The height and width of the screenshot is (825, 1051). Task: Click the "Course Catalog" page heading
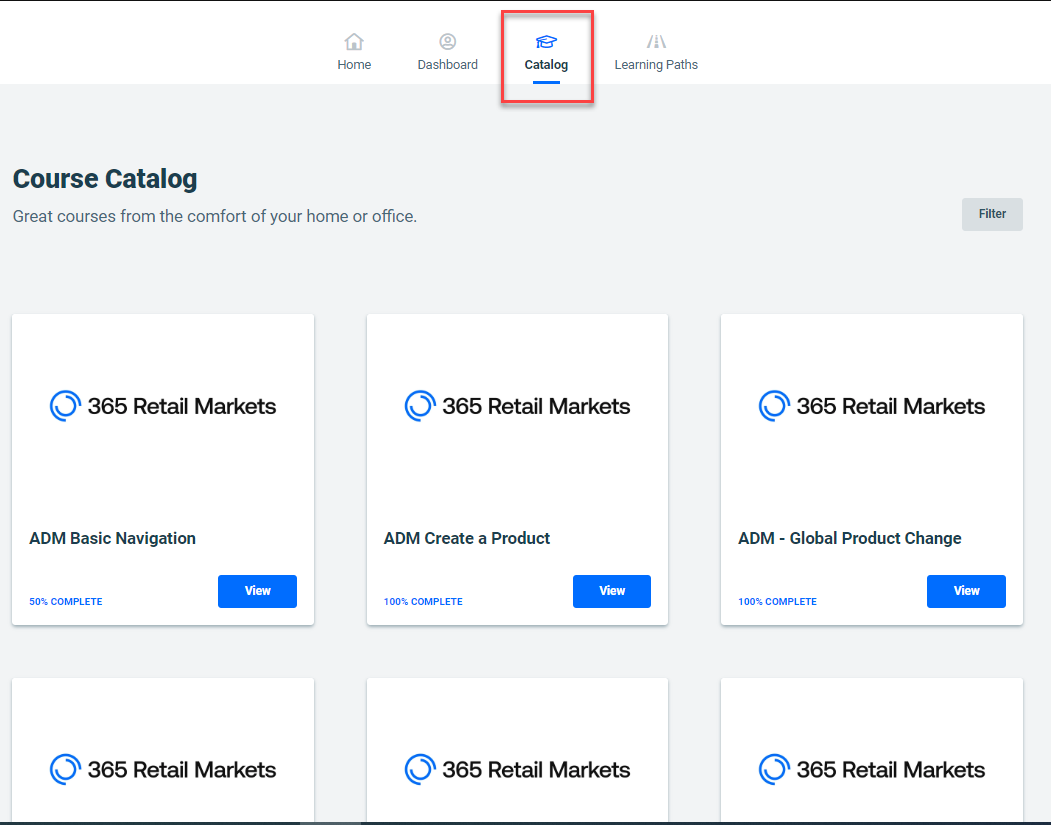coord(105,179)
